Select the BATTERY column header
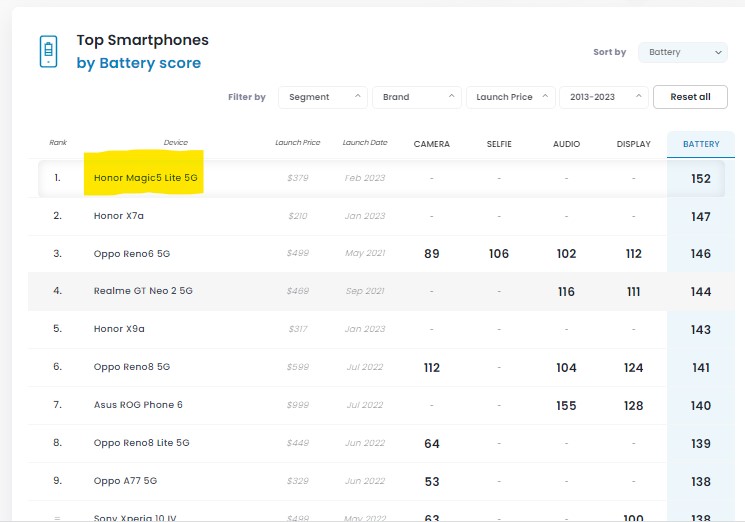Image resolution: width=745 pixels, height=522 pixels. coord(701,144)
